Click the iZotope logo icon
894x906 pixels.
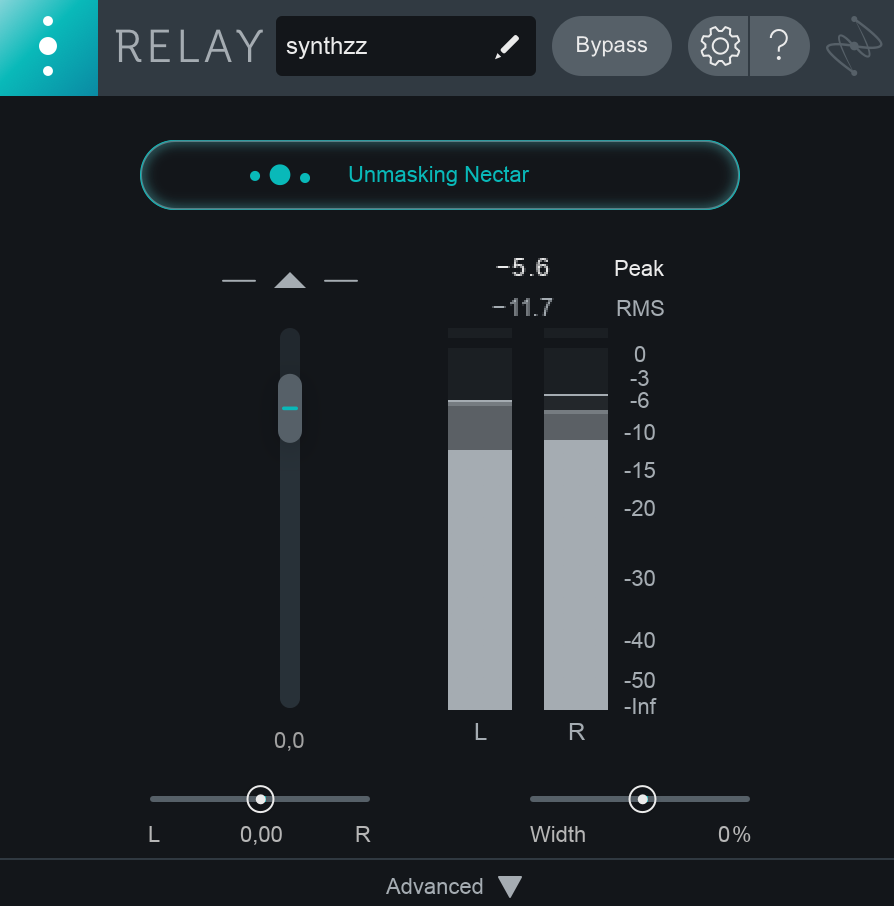pyautogui.click(x=854, y=46)
